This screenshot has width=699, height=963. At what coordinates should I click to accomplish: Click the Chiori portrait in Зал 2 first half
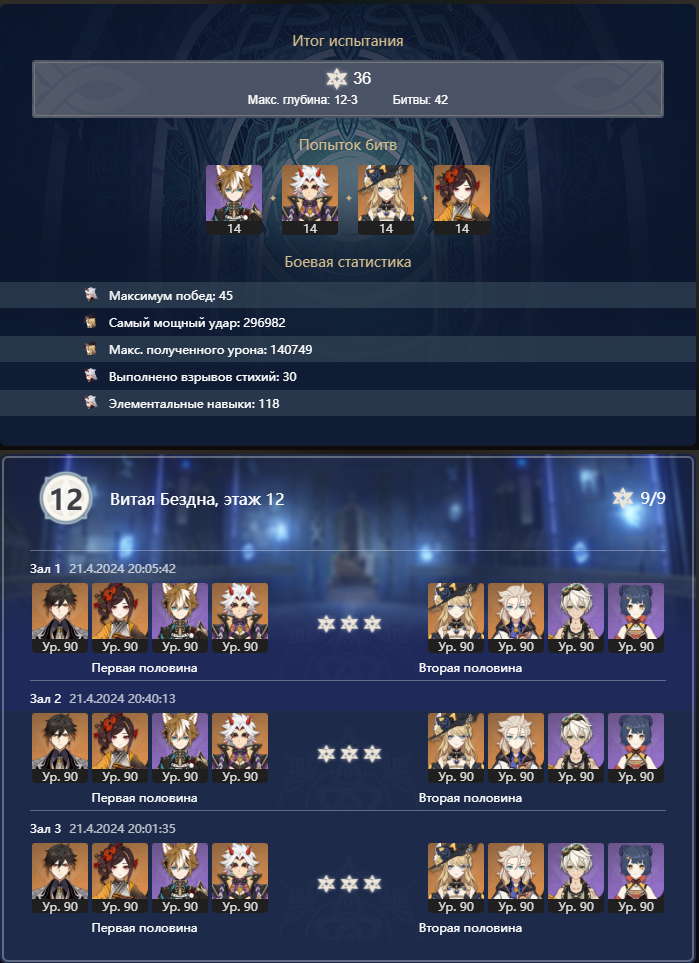click(x=120, y=748)
